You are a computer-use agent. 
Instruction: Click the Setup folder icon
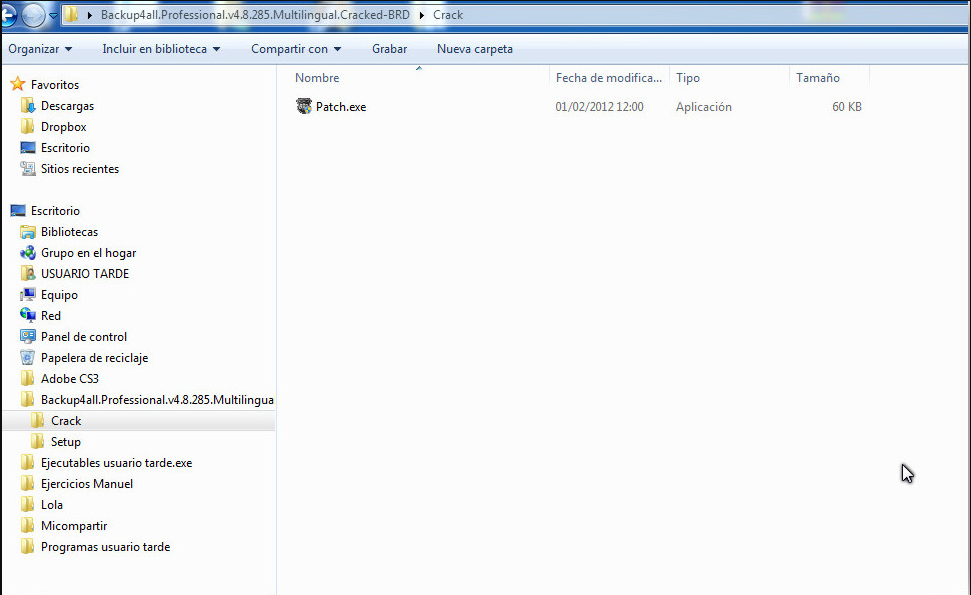(38, 441)
